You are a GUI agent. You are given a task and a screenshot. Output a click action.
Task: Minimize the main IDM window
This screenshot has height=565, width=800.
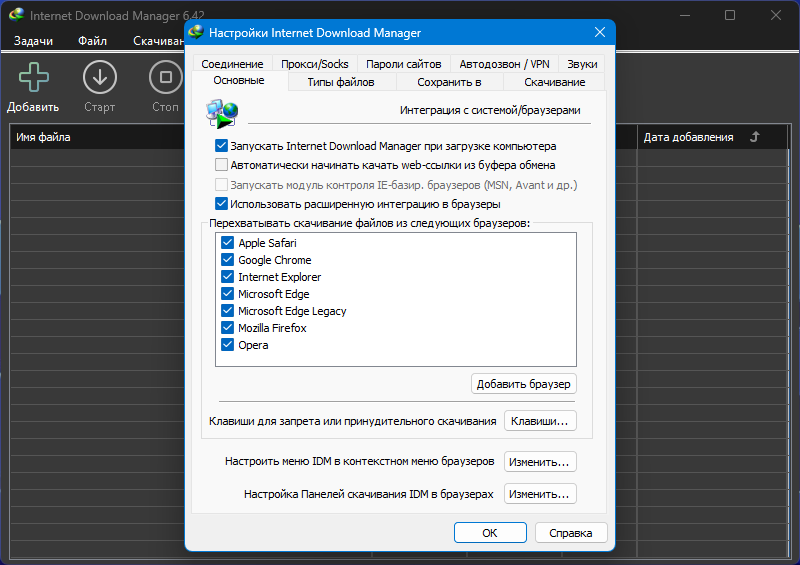(685, 15)
